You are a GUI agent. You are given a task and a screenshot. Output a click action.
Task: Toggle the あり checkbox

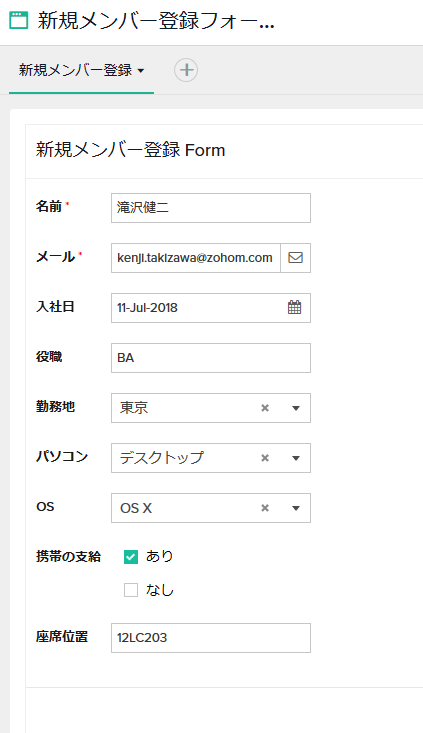pos(131,557)
